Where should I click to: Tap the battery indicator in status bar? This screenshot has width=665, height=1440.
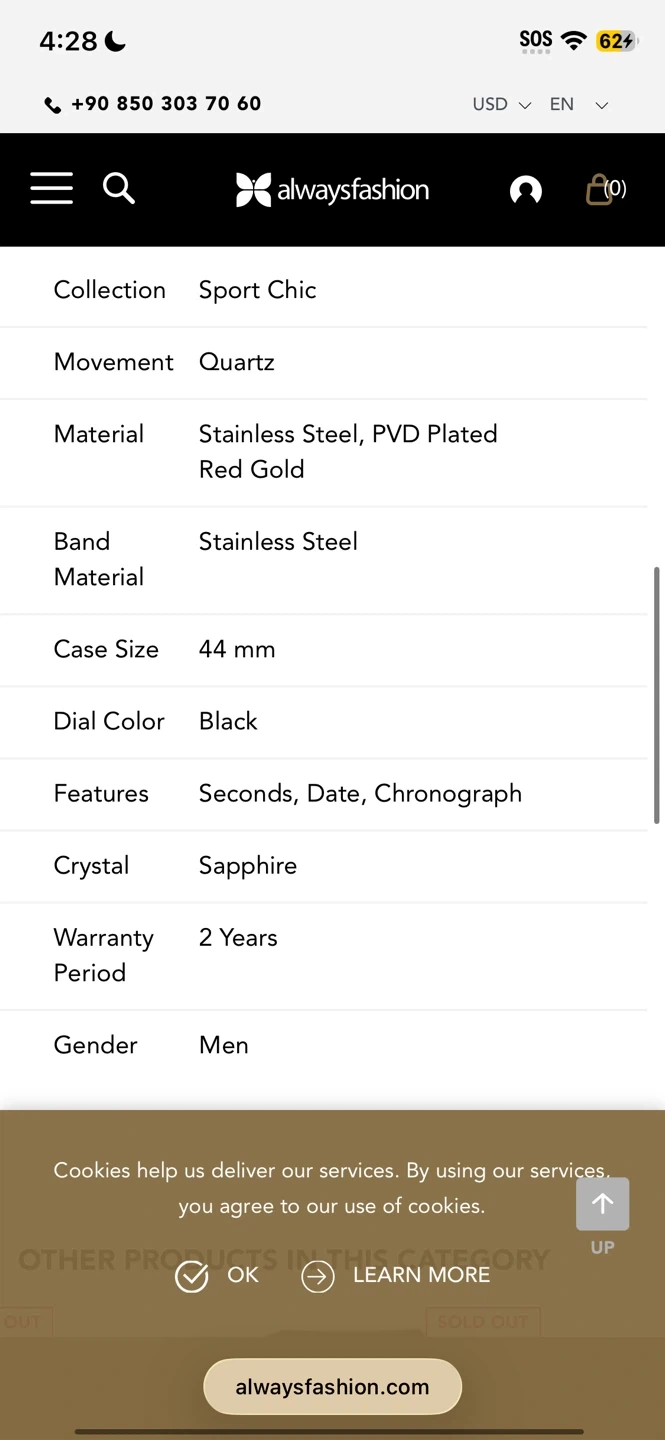coord(616,41)
